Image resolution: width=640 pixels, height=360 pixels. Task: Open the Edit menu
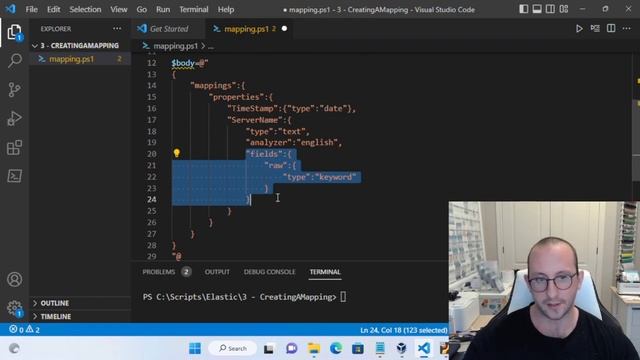[x=53, y=9]
